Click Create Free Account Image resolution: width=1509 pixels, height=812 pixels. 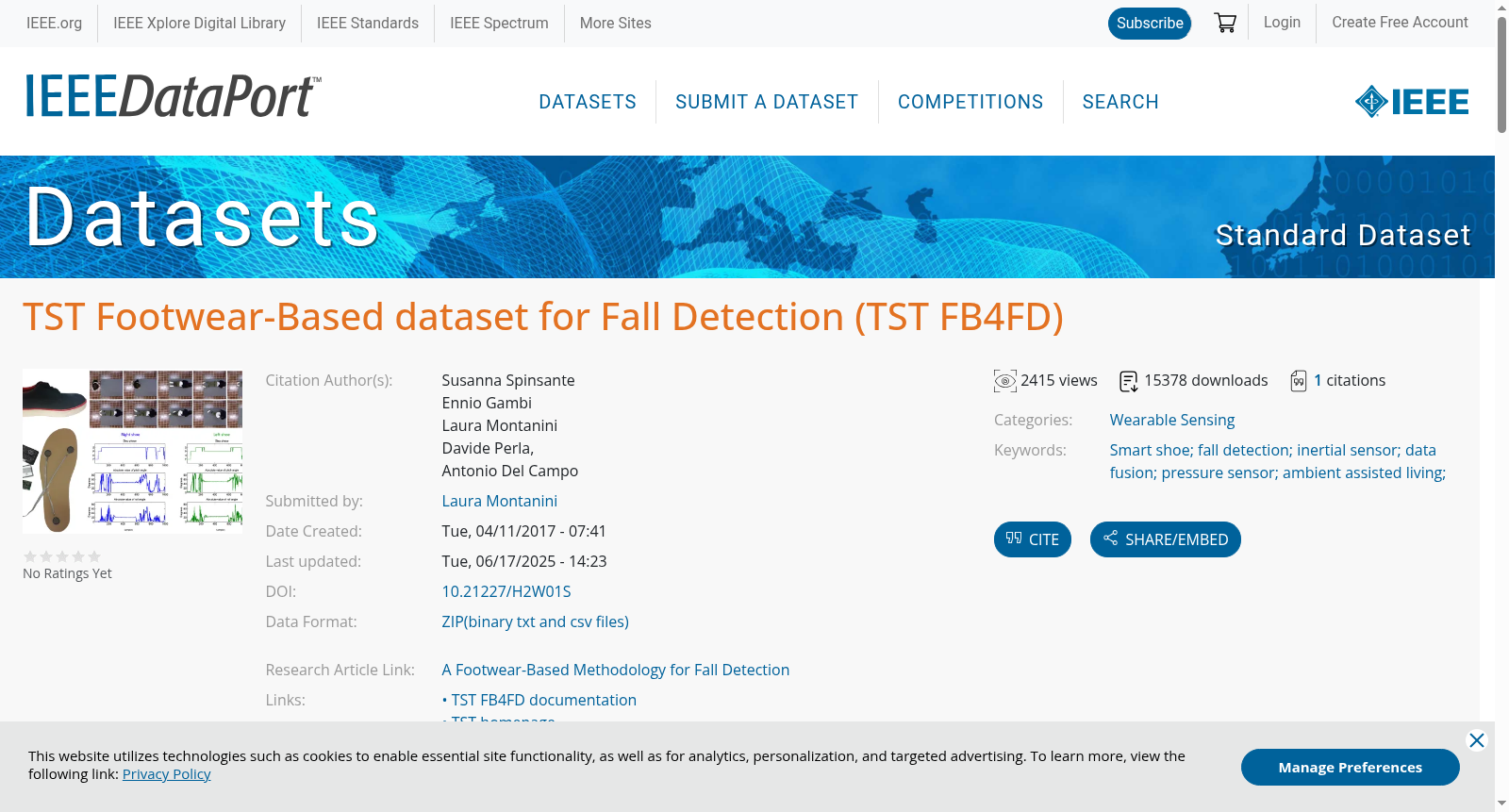tap(1400, 22)
